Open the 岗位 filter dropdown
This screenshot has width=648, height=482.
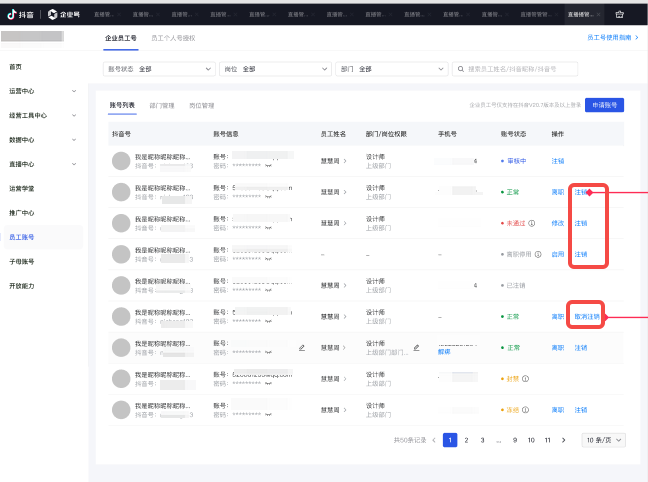tap(275, 69)
